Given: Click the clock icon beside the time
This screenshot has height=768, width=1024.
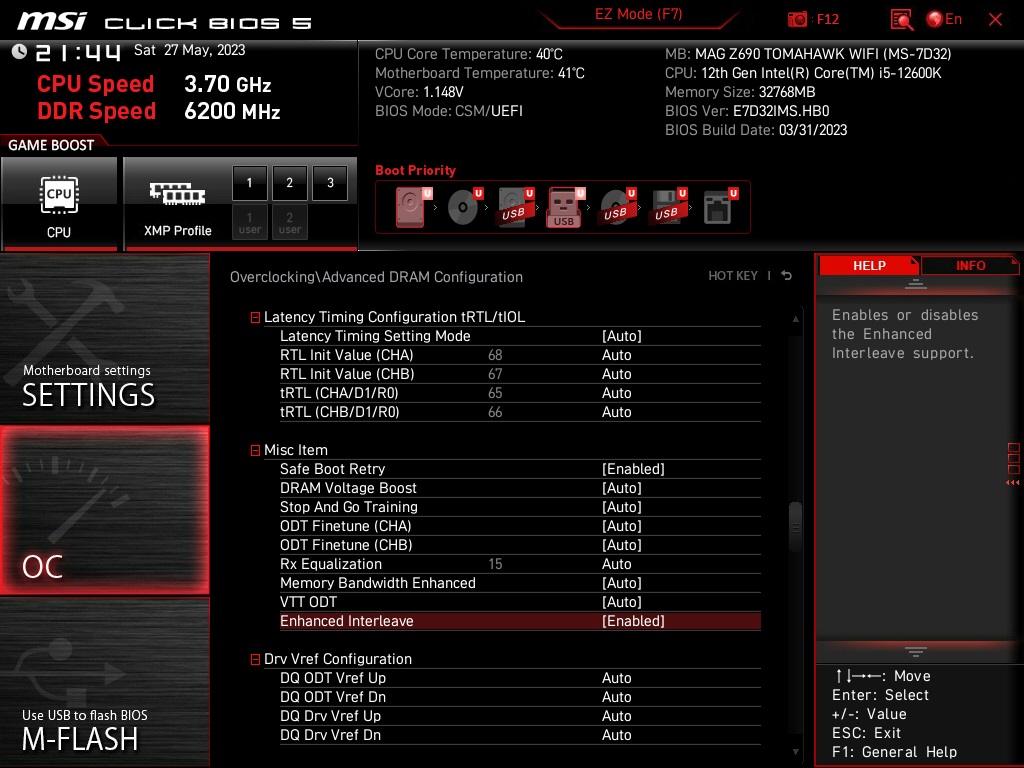Looking at the screenshot, I should coord(19,52).
